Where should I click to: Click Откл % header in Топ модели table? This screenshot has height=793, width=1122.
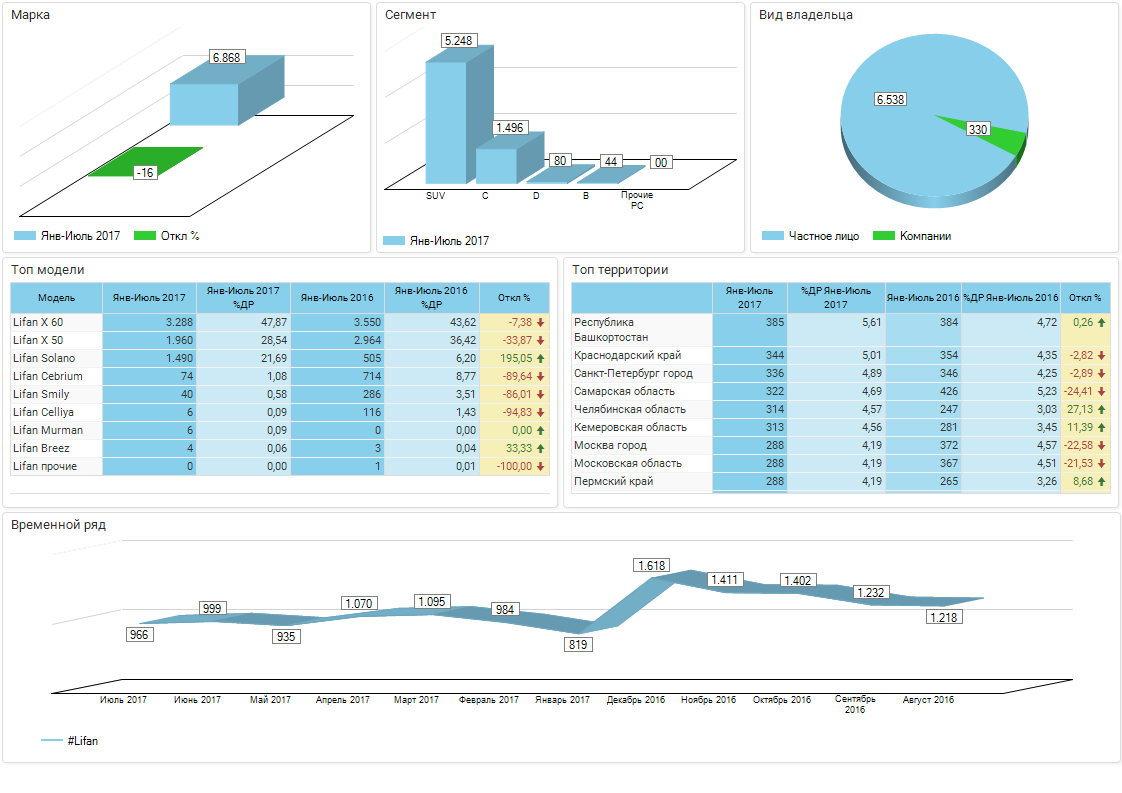tap(514, 298)
